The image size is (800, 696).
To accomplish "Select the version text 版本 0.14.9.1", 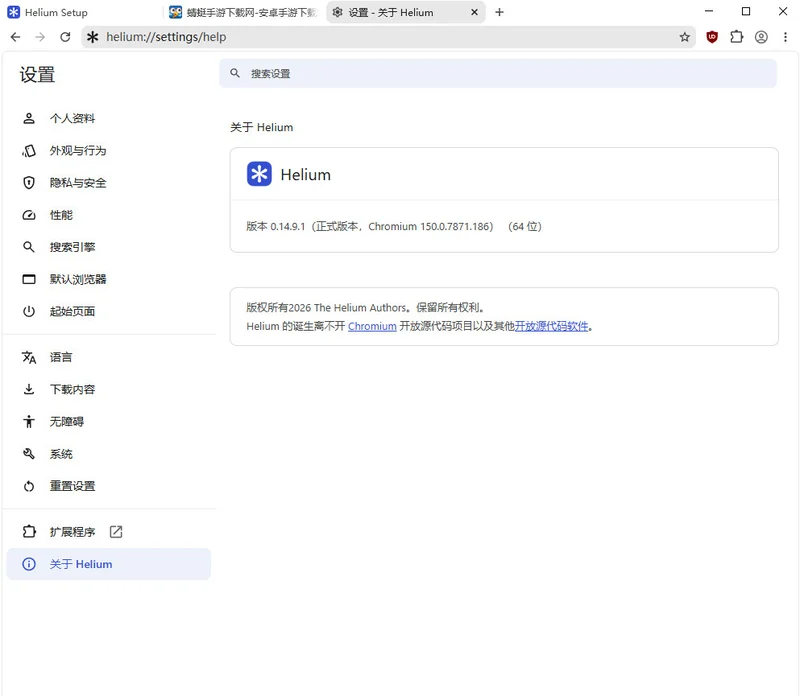I will (276, 227).
